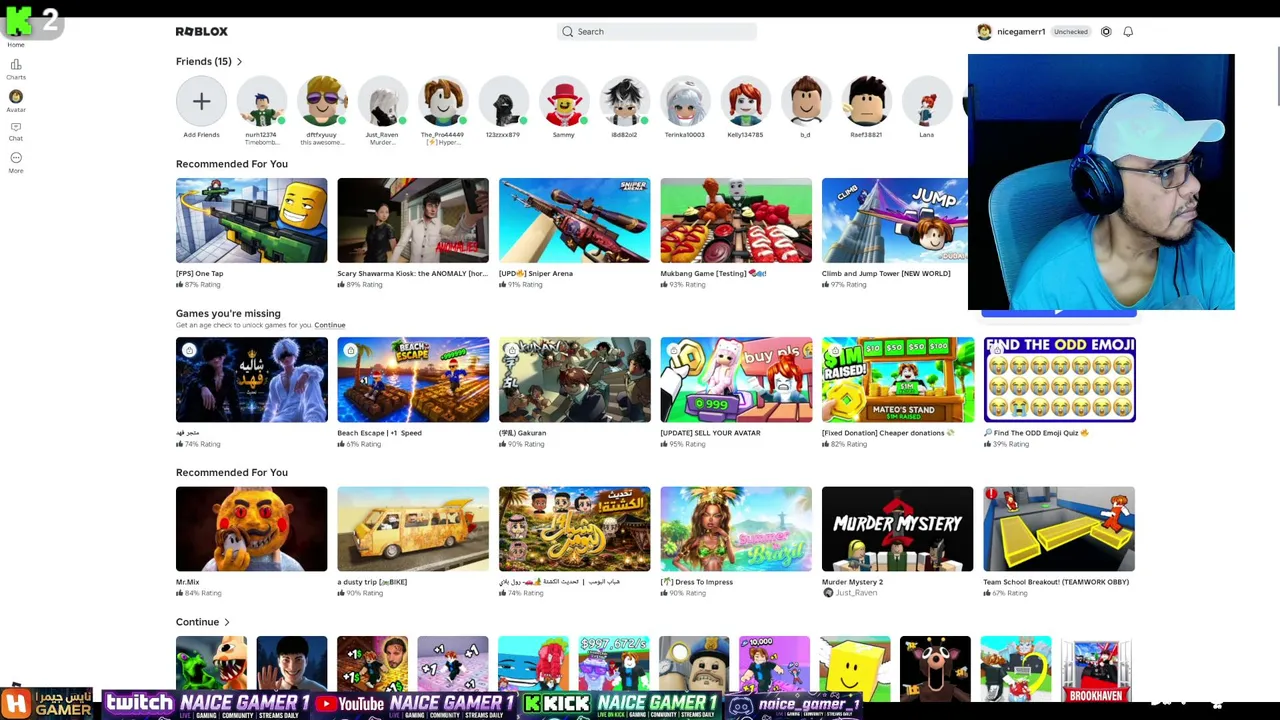1280x720 pixels.
Task: Open friend Raef38821 avatar
Action: 866,102
